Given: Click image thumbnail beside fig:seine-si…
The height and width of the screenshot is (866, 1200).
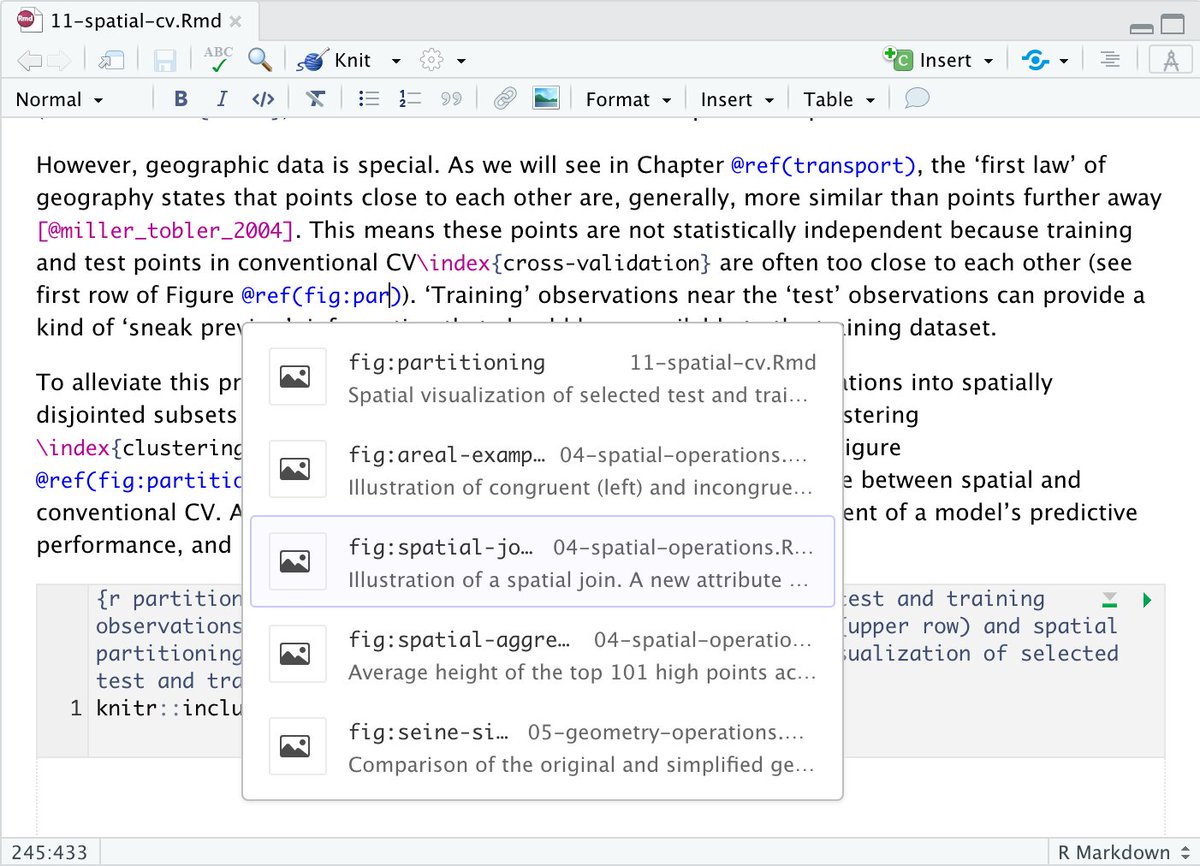Looking at the screenshot, I should (297, 747).
